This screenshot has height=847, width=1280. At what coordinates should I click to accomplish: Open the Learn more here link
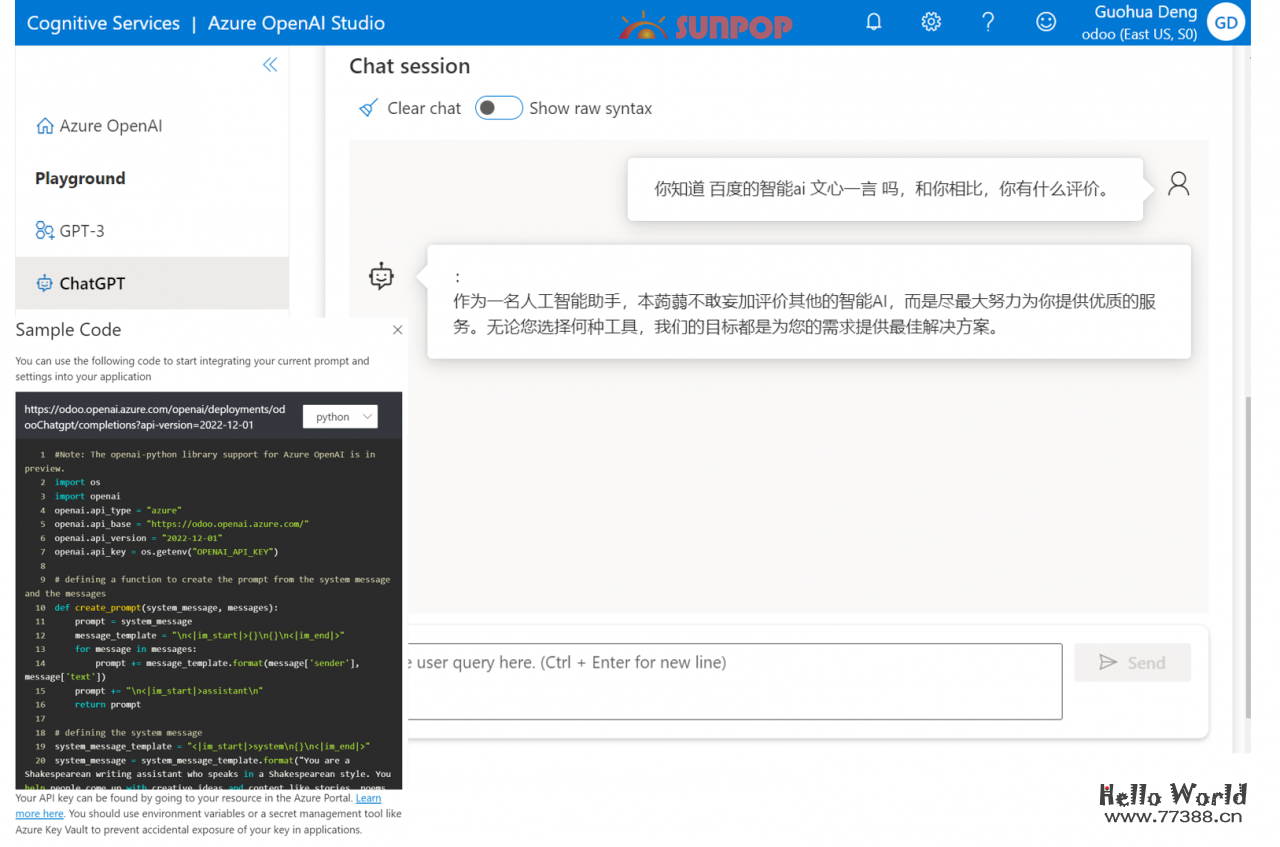coord(39,813)
